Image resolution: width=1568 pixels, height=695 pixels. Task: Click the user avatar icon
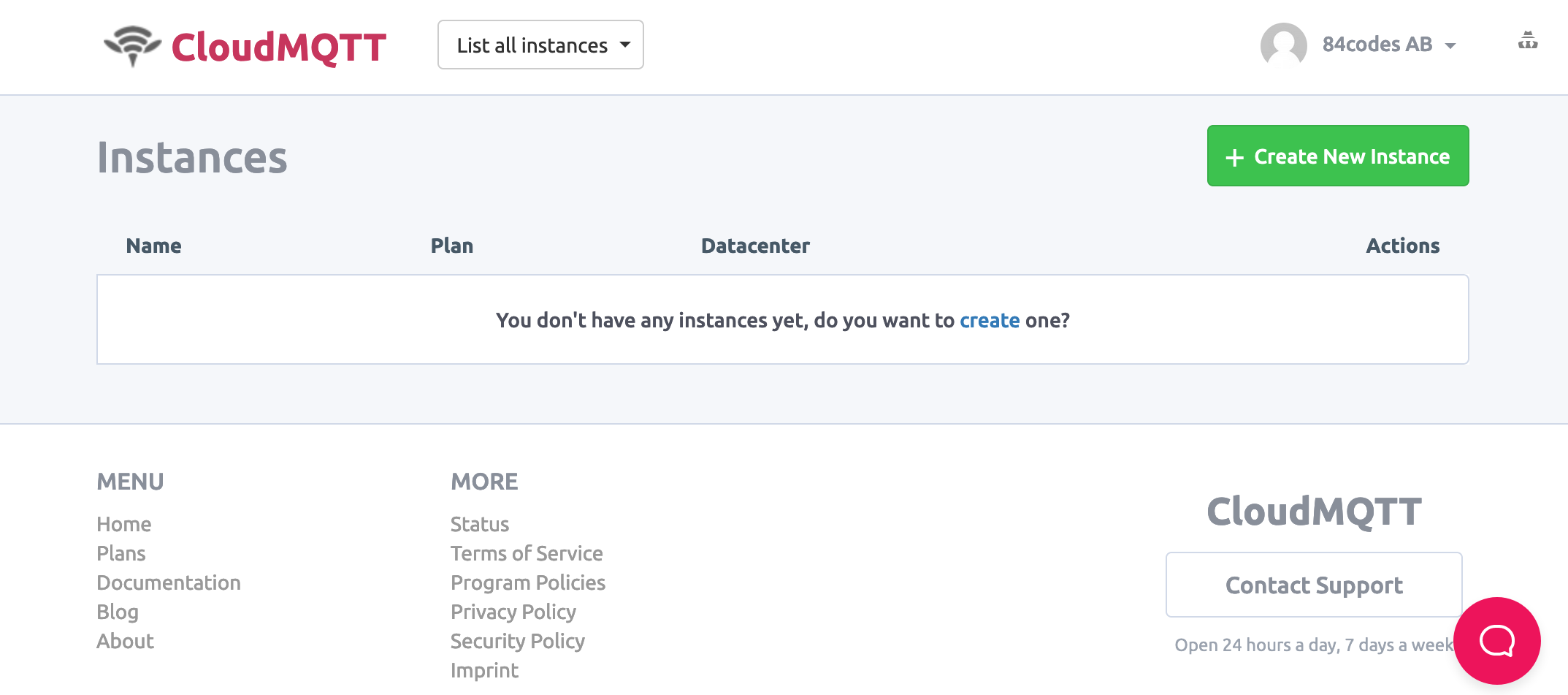coord(1283,45)
